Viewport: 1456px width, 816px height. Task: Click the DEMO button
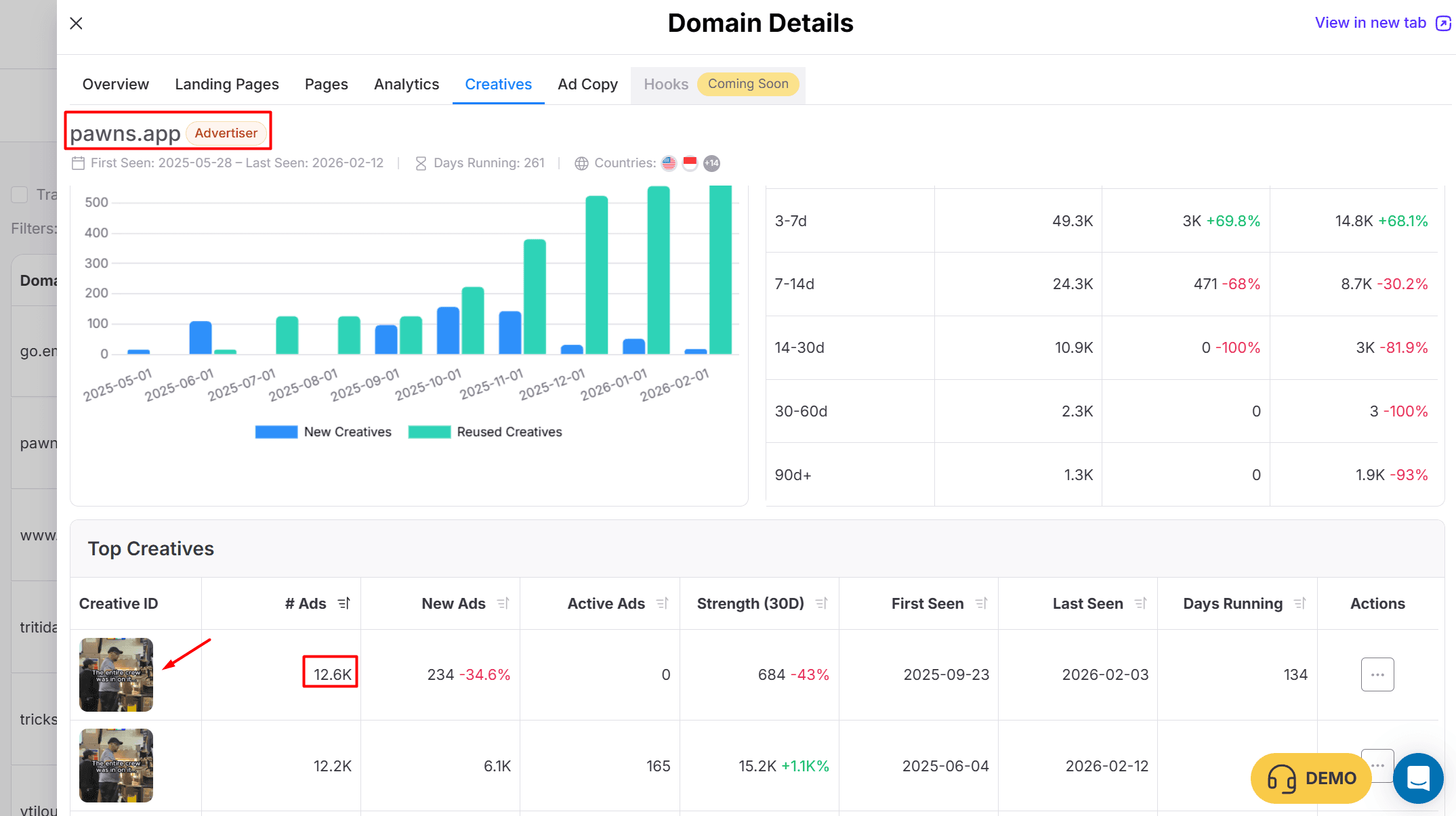[x=1310, y=778]
